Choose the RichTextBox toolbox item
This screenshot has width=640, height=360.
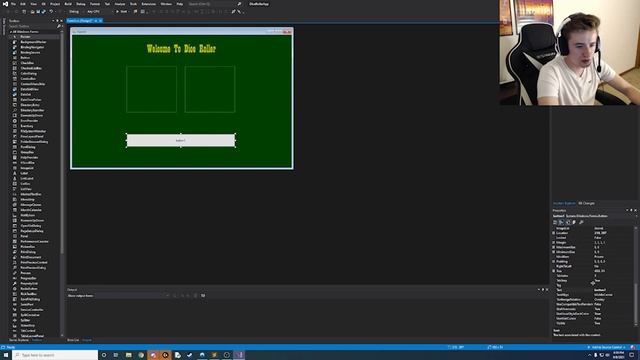tap(29, 294)
